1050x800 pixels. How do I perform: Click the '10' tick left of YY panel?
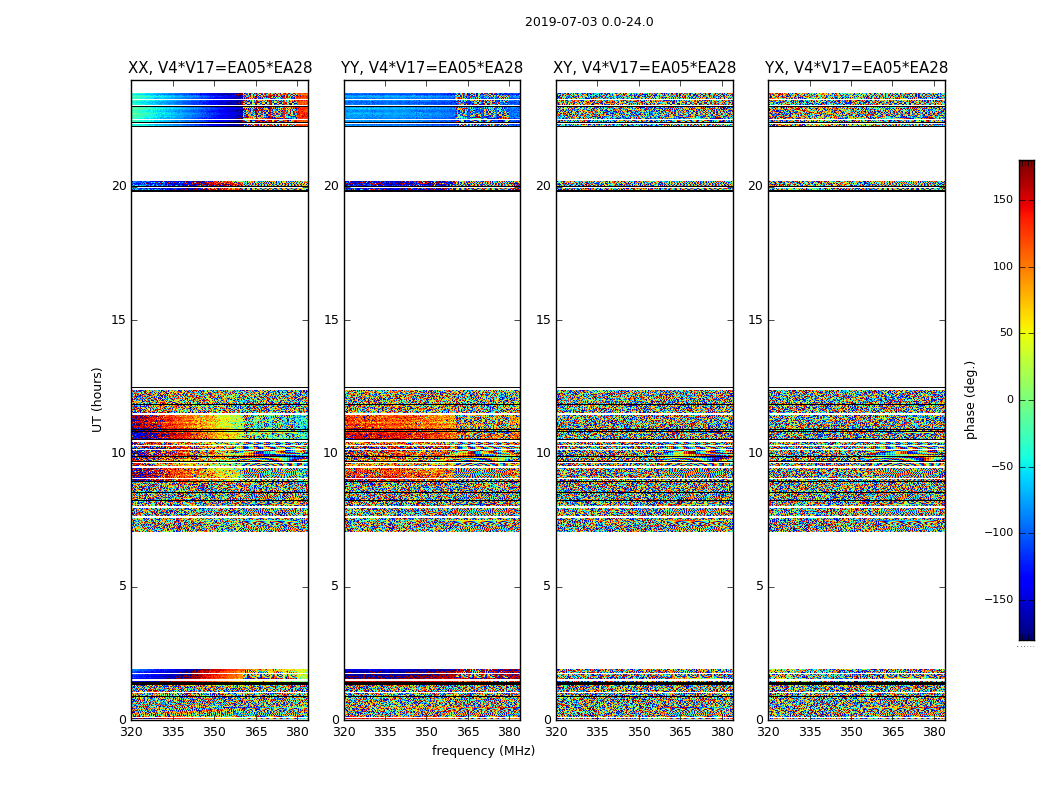coord(331,453)
